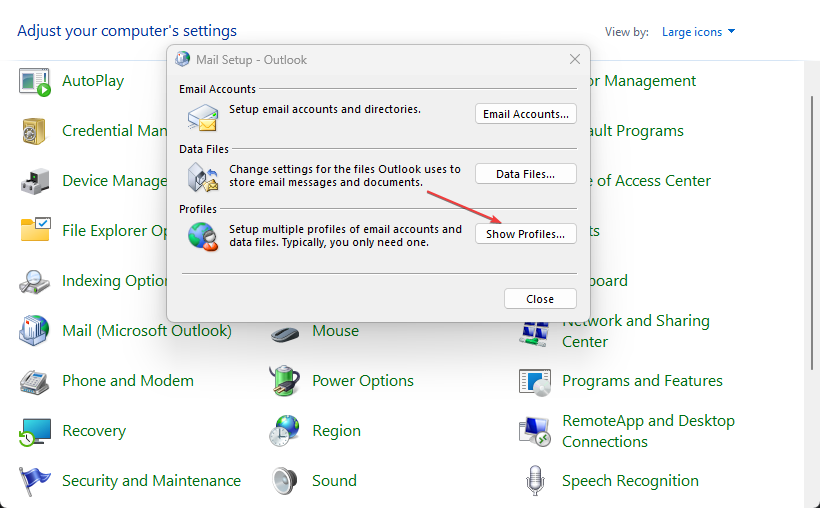The image size is (820, 508).
Task: Open the View by Large icons dropdown
Action: (x=698, y=32)
